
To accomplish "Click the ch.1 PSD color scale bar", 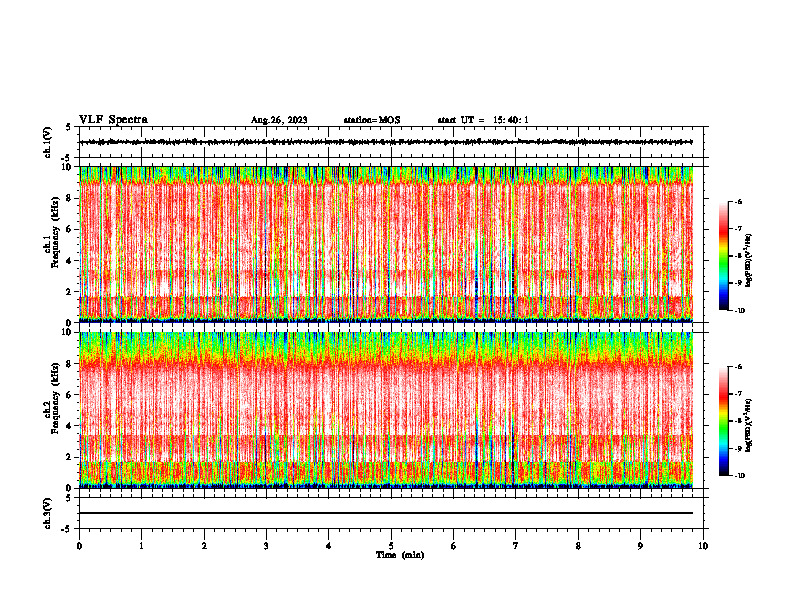I will (x=723, y=256).
